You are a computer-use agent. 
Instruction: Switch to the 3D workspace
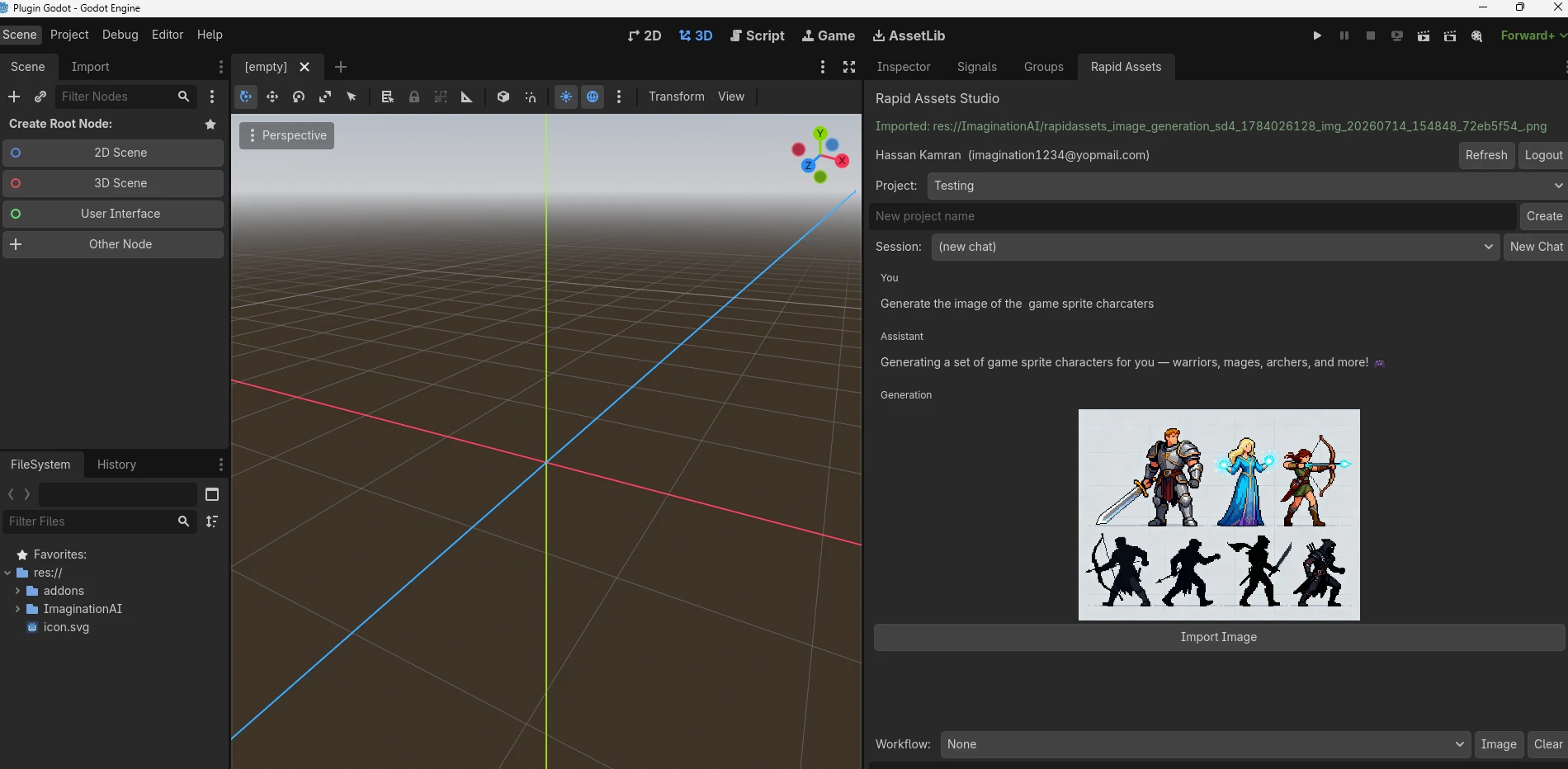pos(696,35)
